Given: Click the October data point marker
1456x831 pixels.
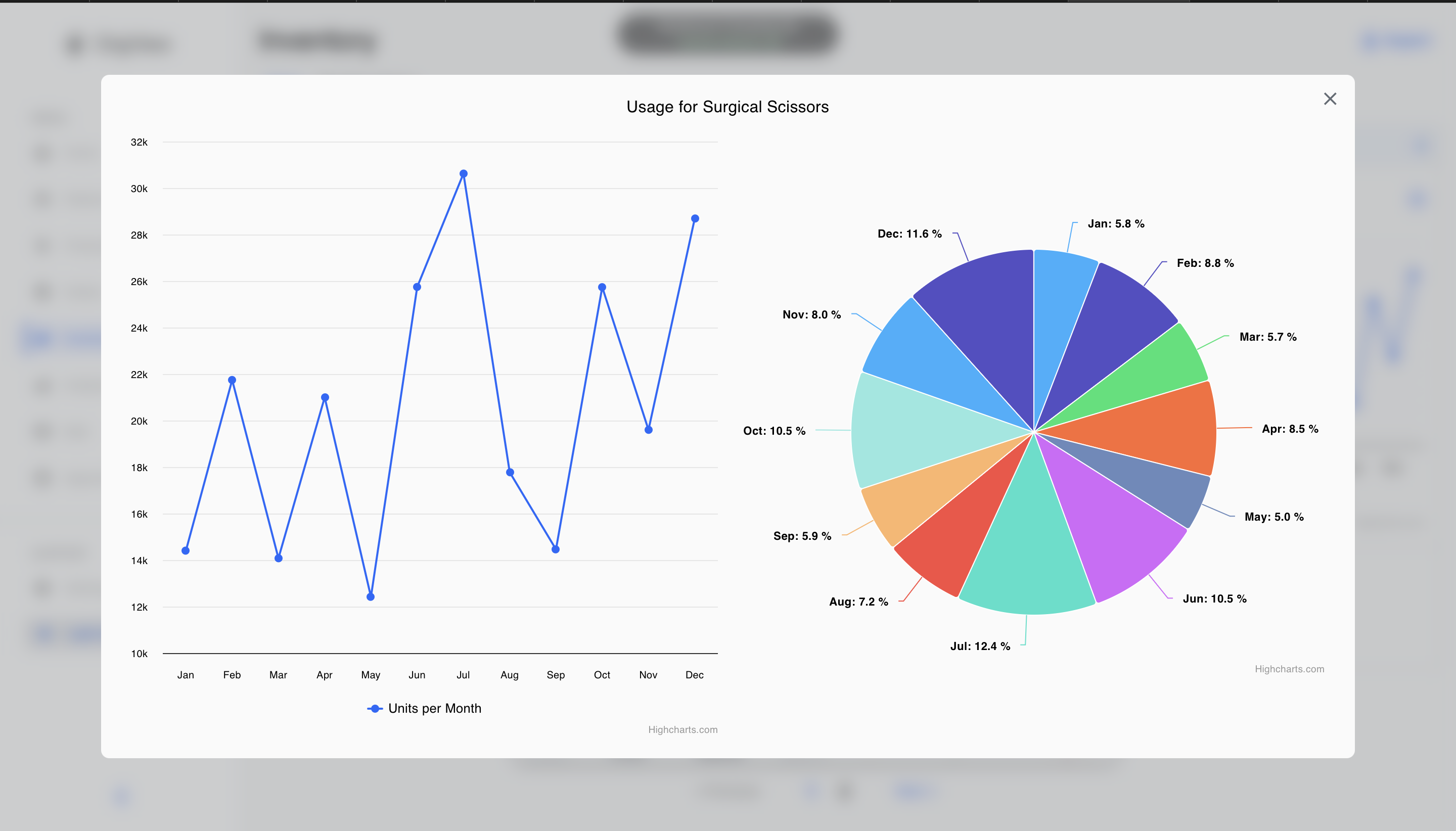Looking at the screenshot, I should pos(602,288).
